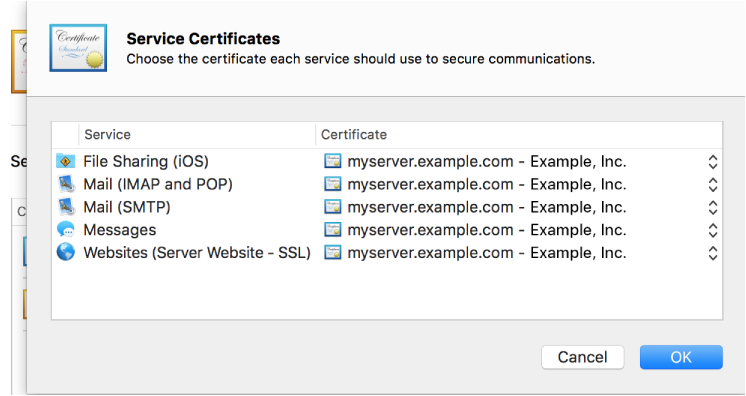Click myserver.example.com certificate text for Mail (SMTP)
Screen dimensions: 746x396
tap(487, 208)
